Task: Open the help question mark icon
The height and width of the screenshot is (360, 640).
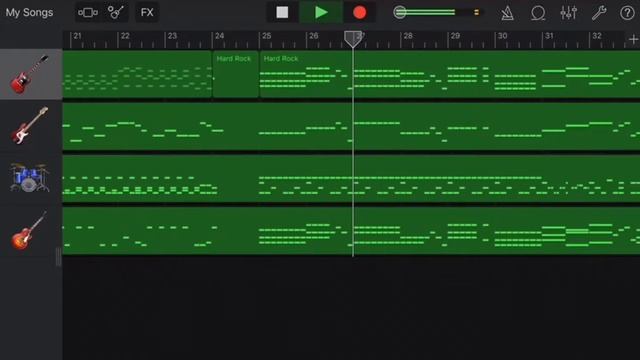Action: pos(627,13)
